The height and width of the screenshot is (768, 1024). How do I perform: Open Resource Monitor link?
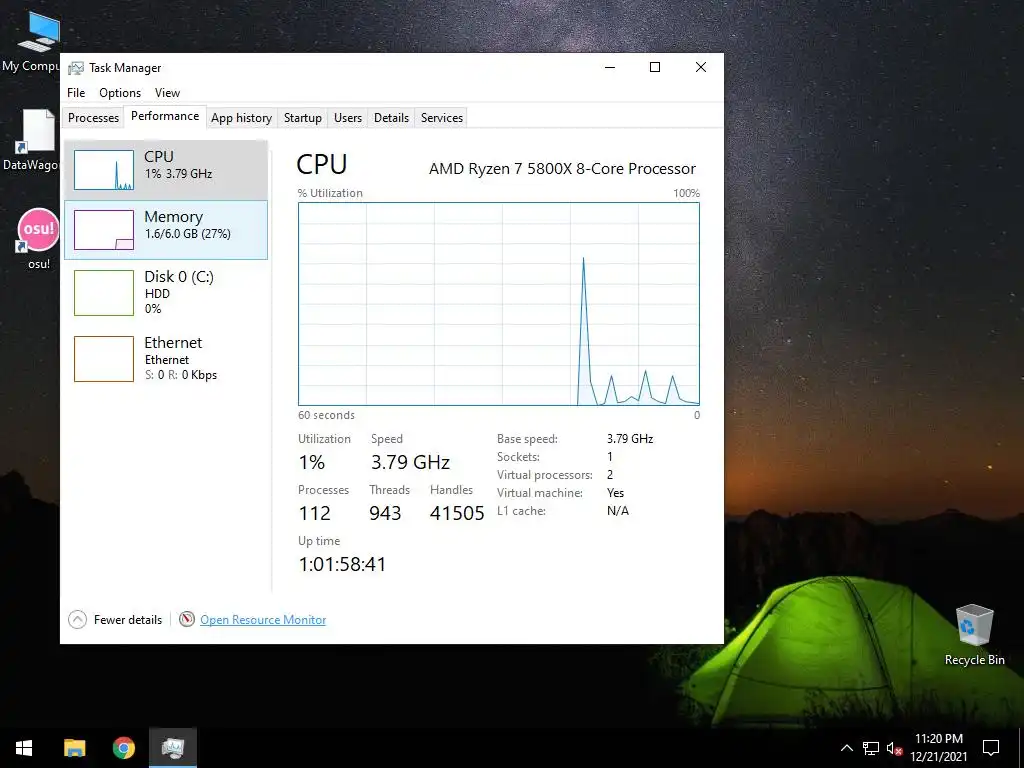(263, 620)
